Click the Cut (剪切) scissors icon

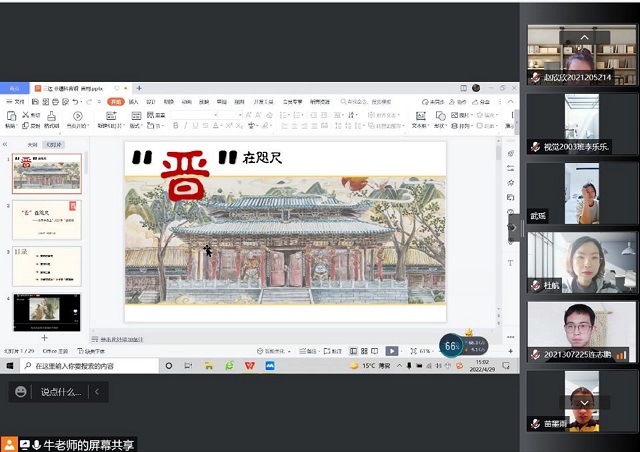coord(26,115)
